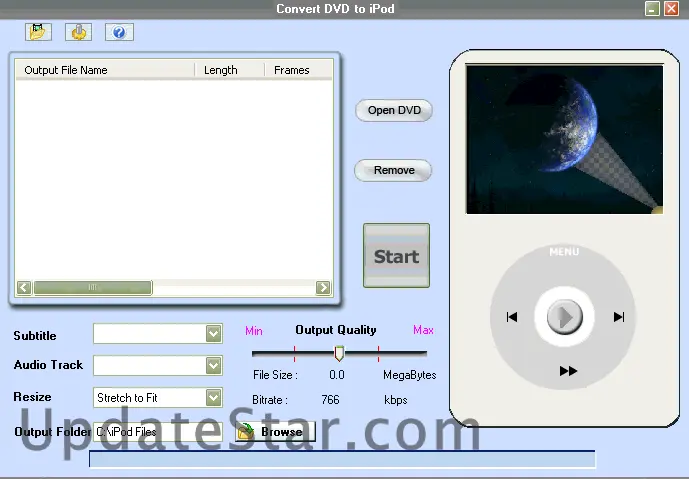Click the conversion progress bar at bottom
The image size is (689, 479).
[x=342, y=459]
